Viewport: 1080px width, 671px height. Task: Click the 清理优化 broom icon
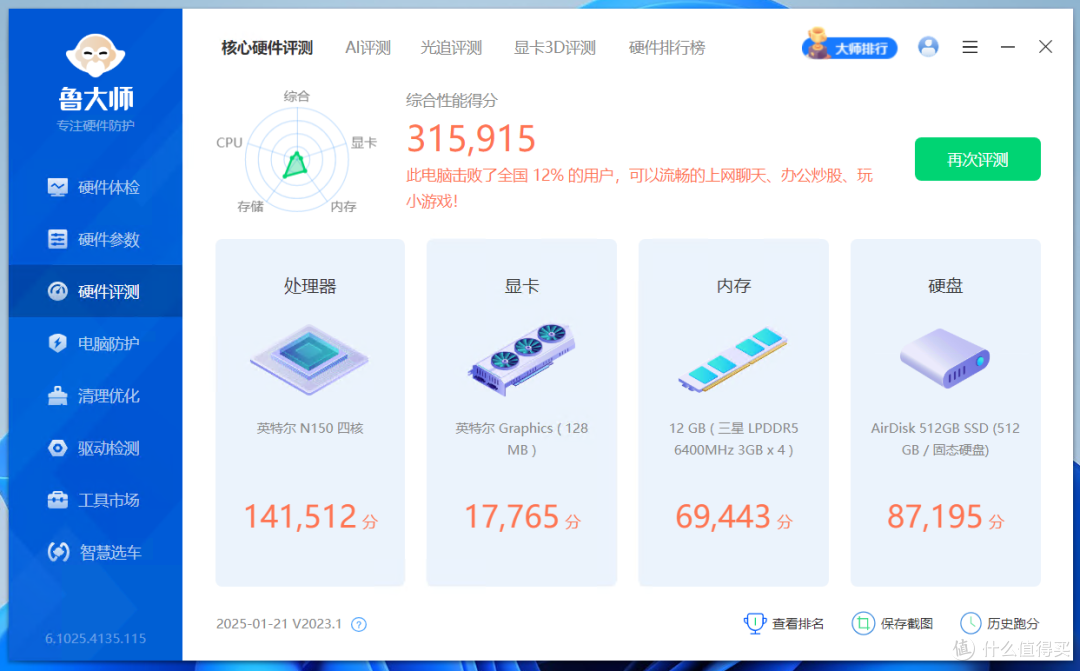pos(58,395)
